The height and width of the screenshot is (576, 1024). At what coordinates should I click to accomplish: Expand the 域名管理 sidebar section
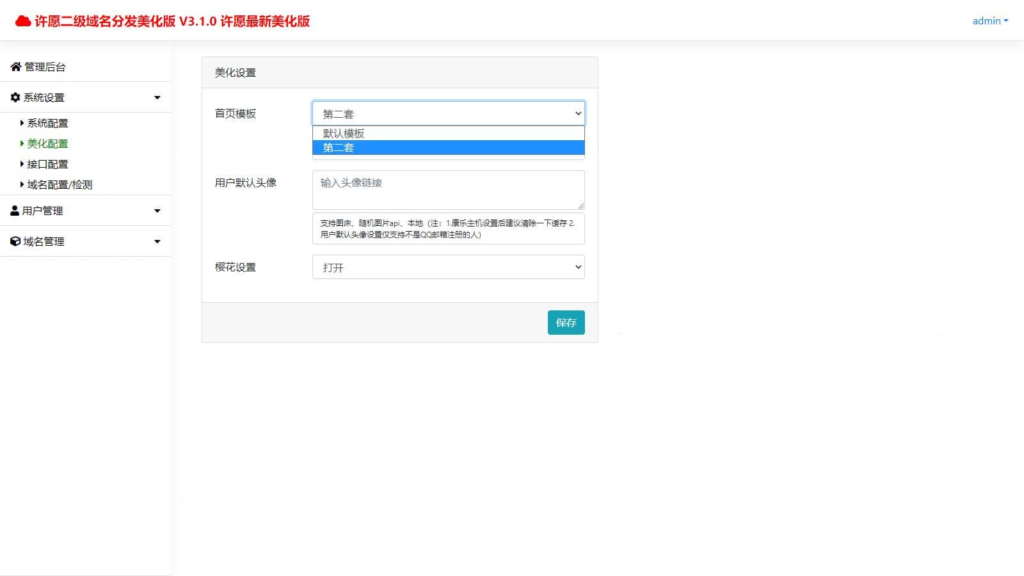click(156, 241)
